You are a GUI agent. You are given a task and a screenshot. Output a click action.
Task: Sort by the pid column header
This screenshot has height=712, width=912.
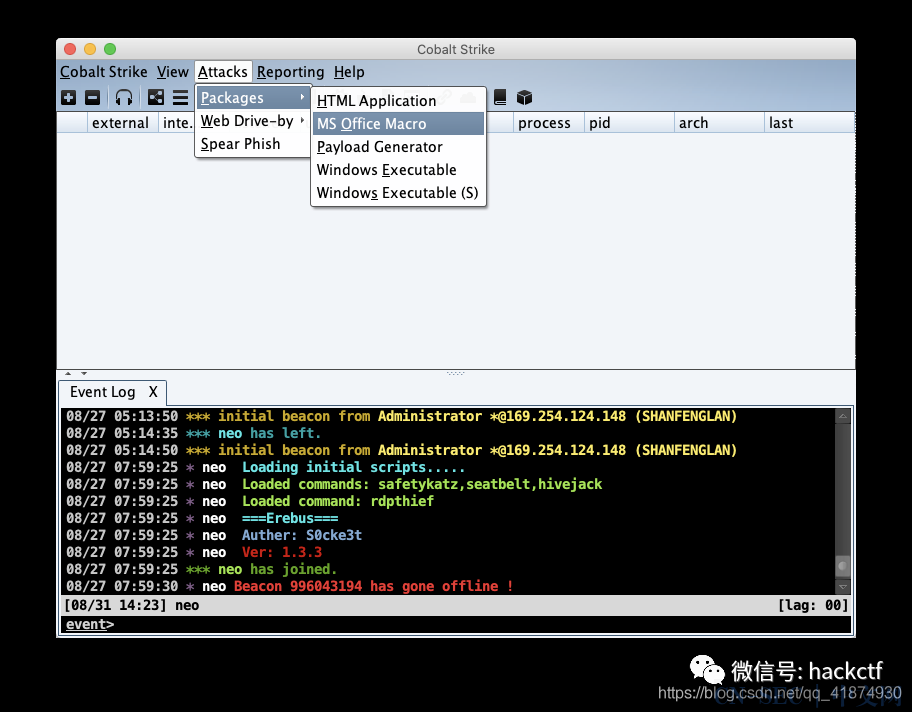(x=629, y=123)
